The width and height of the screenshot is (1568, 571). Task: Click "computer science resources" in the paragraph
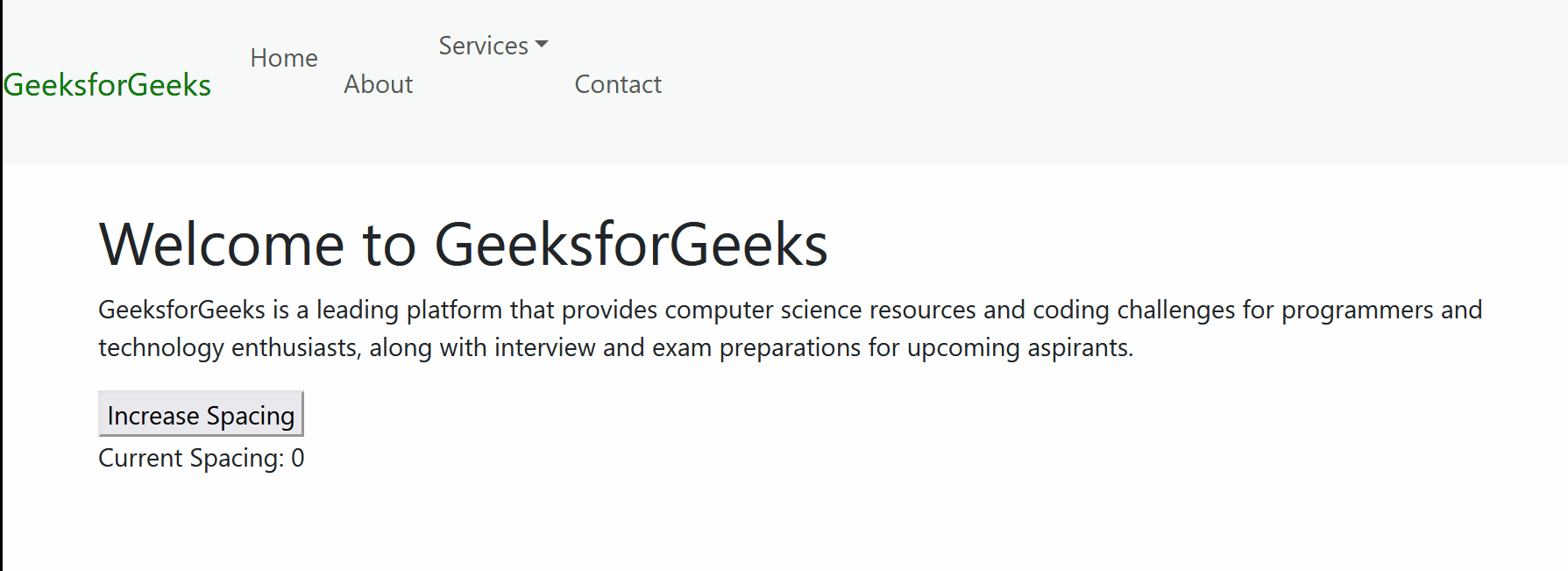pos(820,310)
